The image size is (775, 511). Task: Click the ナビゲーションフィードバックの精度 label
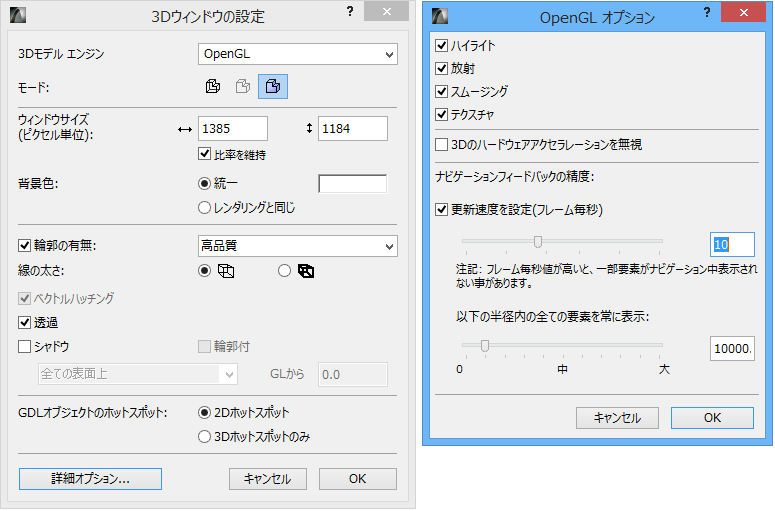[515, 176]
